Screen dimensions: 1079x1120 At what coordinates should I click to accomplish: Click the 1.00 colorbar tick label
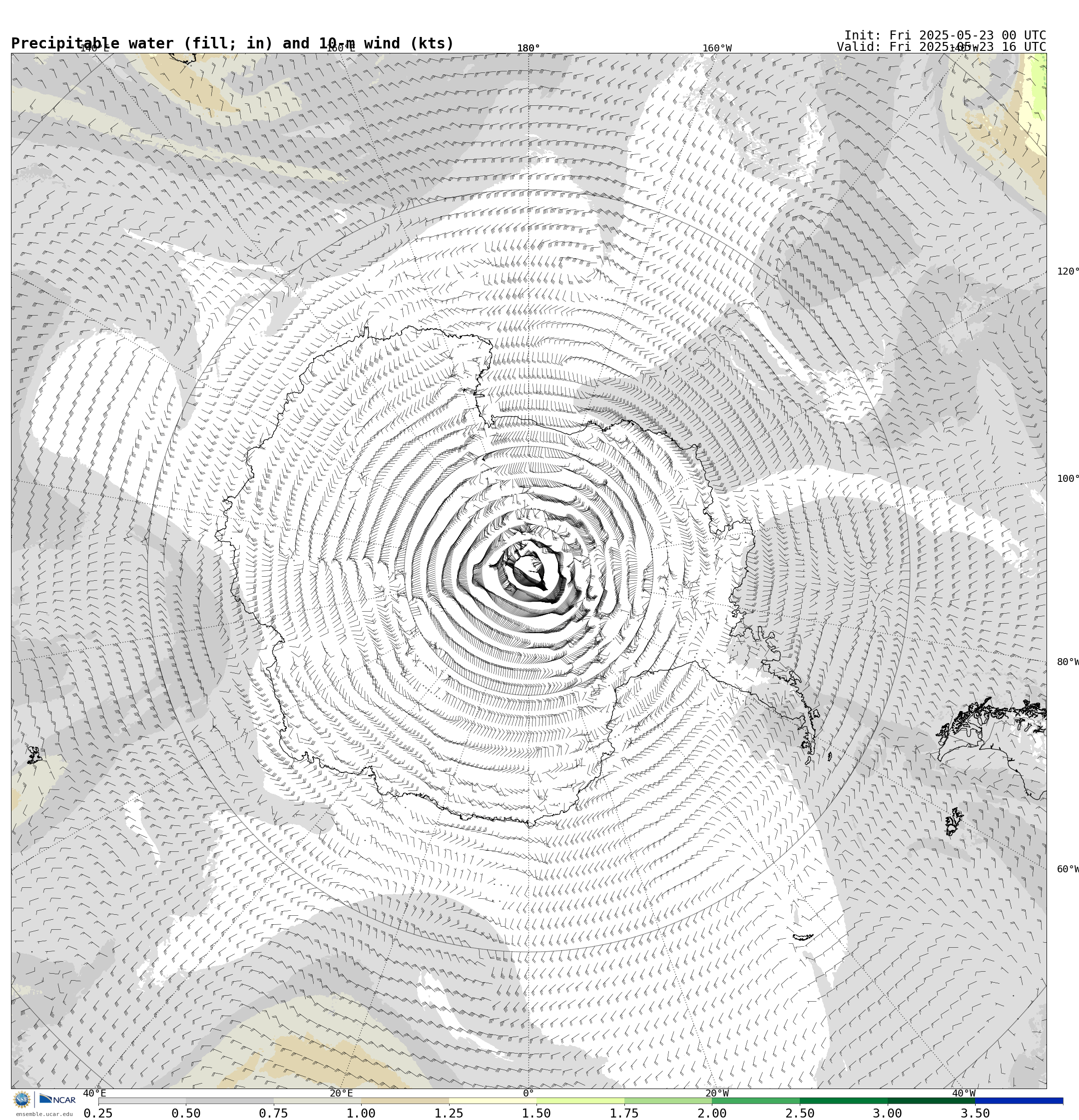(361, 1113)
